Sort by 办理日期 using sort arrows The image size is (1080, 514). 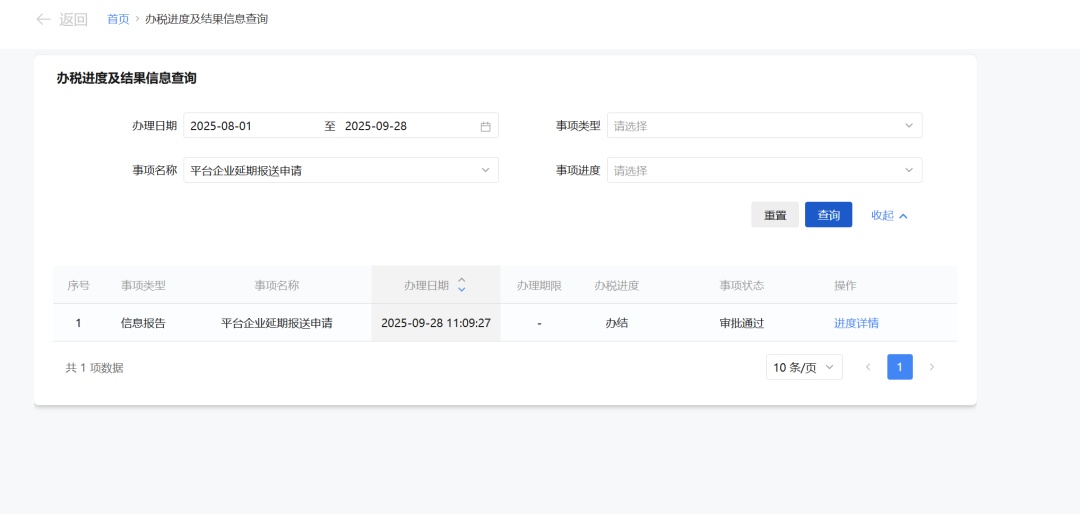461,285
